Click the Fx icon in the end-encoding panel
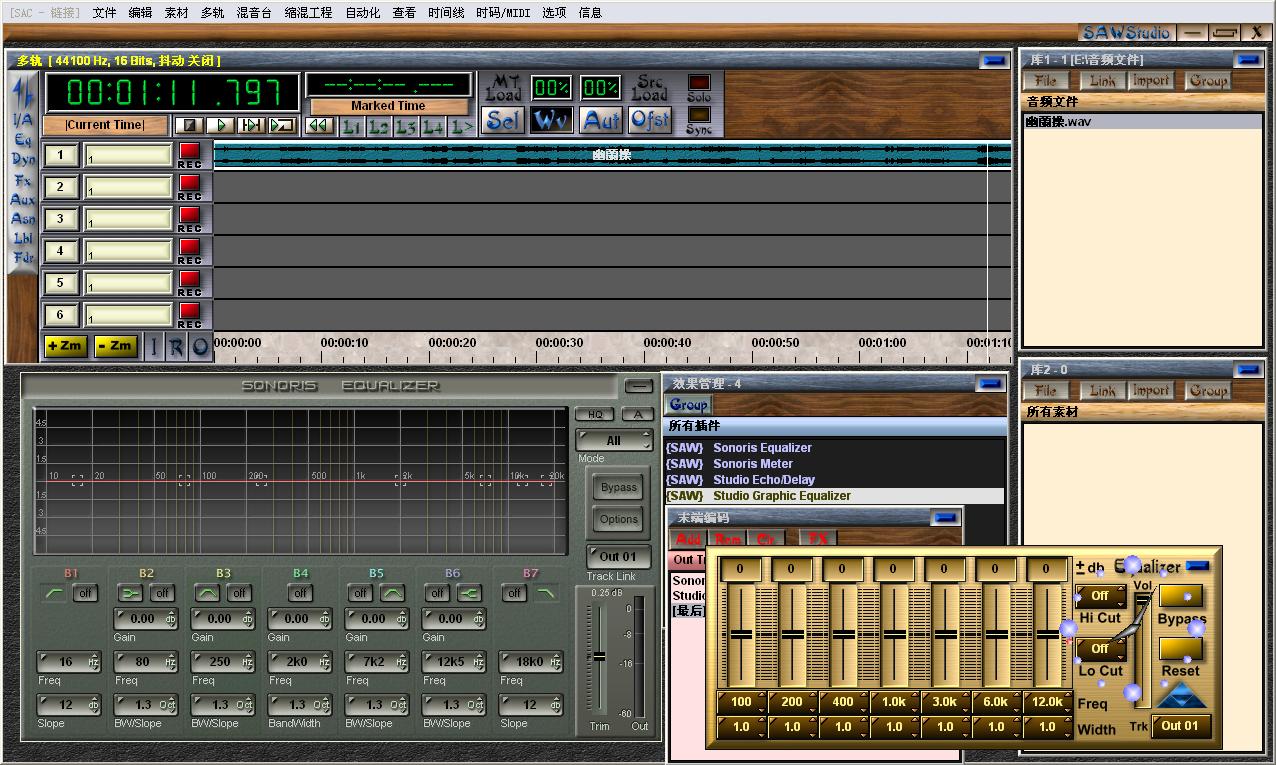 tap(818, 539)
